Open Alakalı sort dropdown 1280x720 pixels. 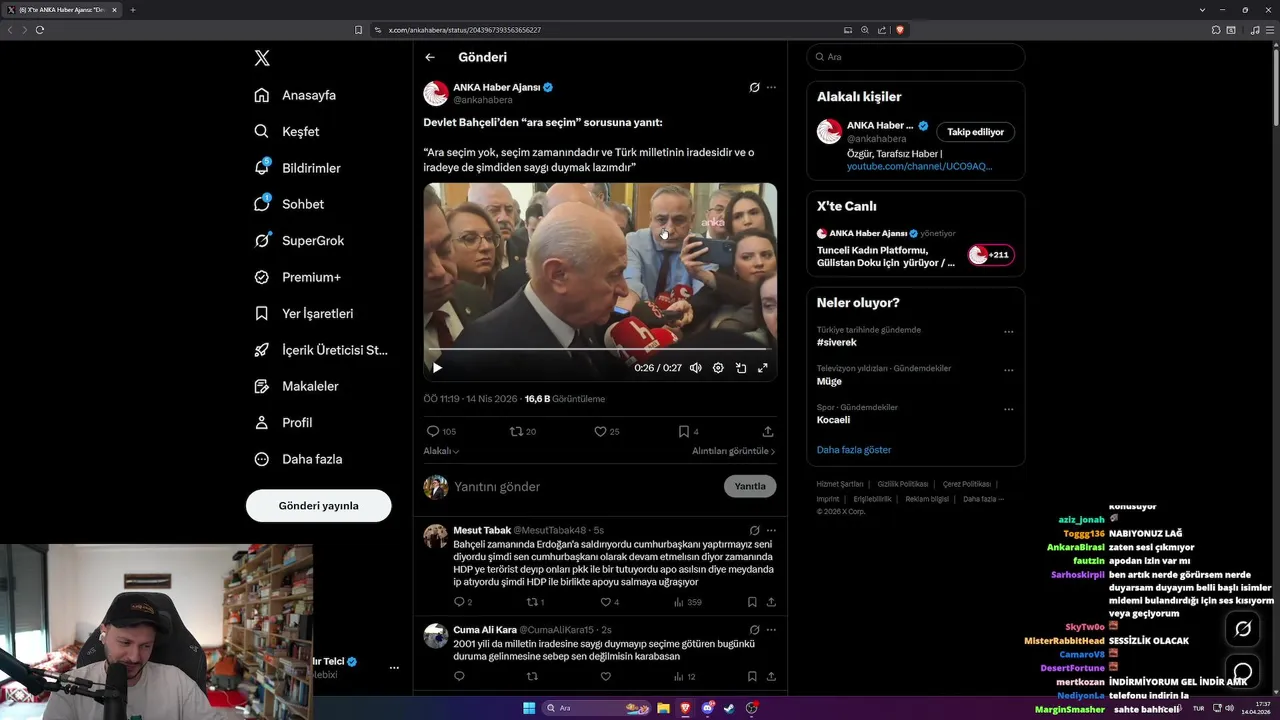coord(441,451)
